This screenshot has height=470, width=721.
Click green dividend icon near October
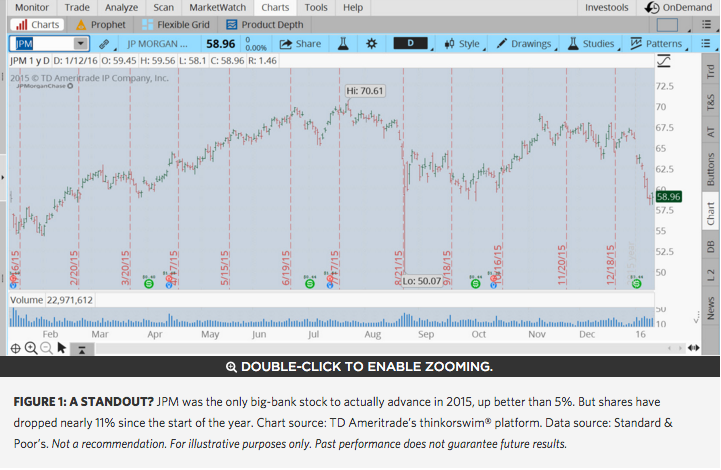pyautogui.click(x=475, y=284)
